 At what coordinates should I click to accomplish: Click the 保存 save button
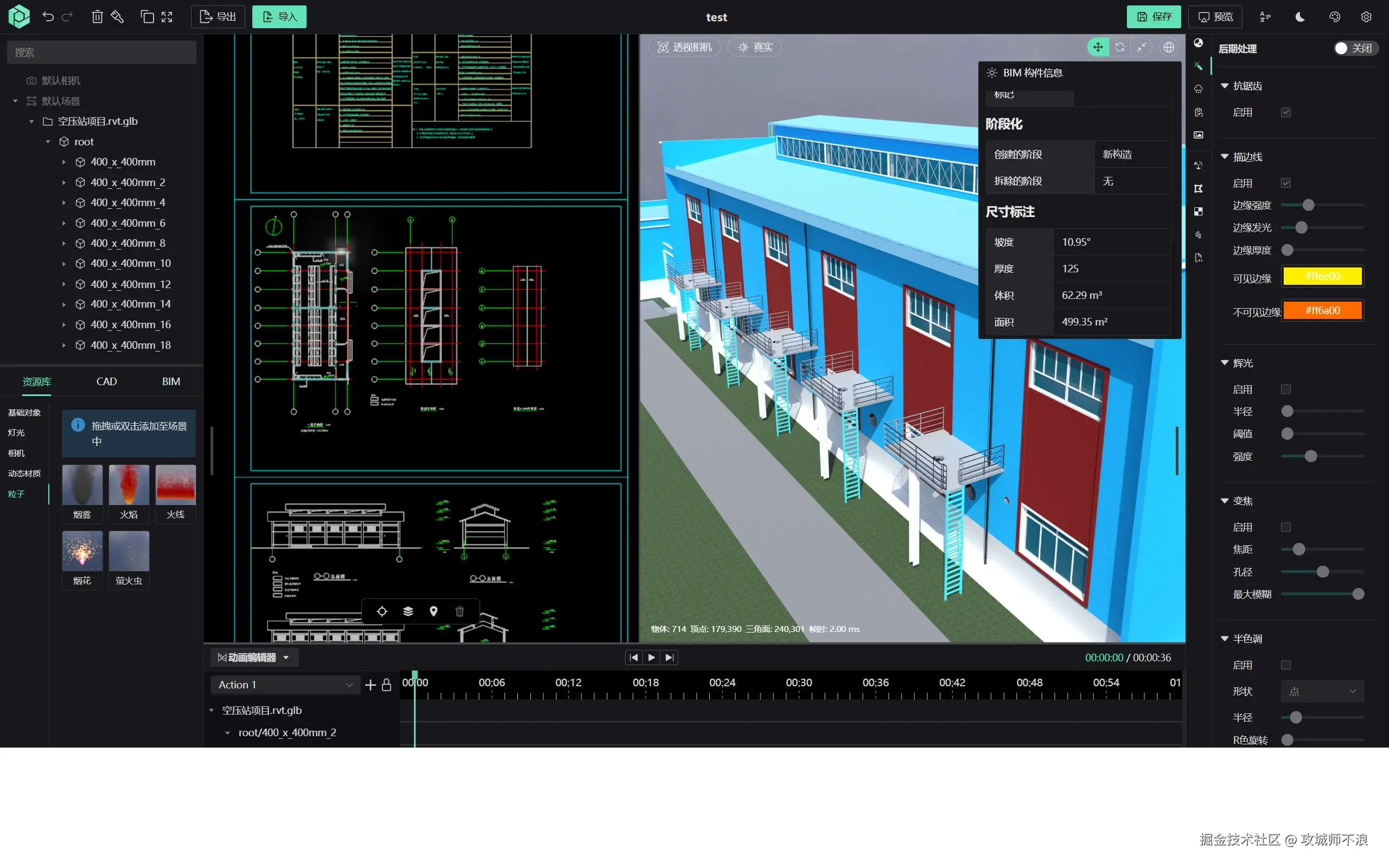coord(1154,17)
